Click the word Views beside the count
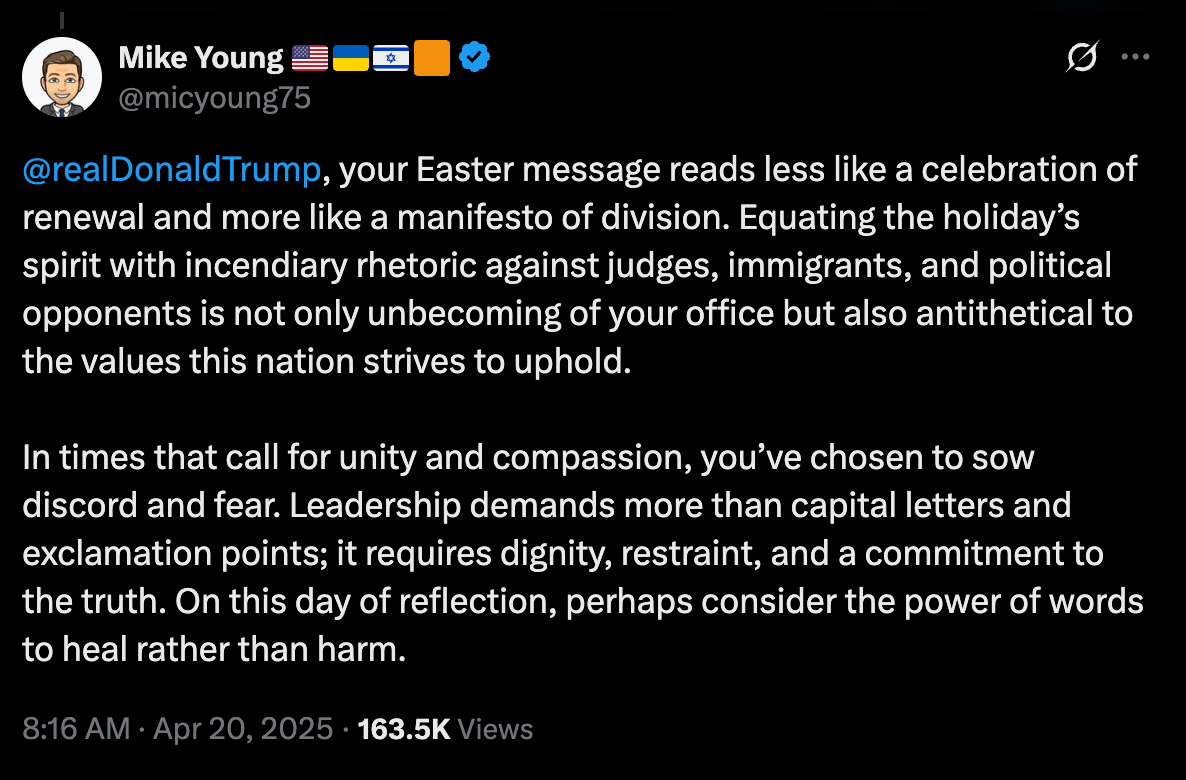Image resolution: width=1186 pixels, height=780 pixels. (x=495, y=728)
